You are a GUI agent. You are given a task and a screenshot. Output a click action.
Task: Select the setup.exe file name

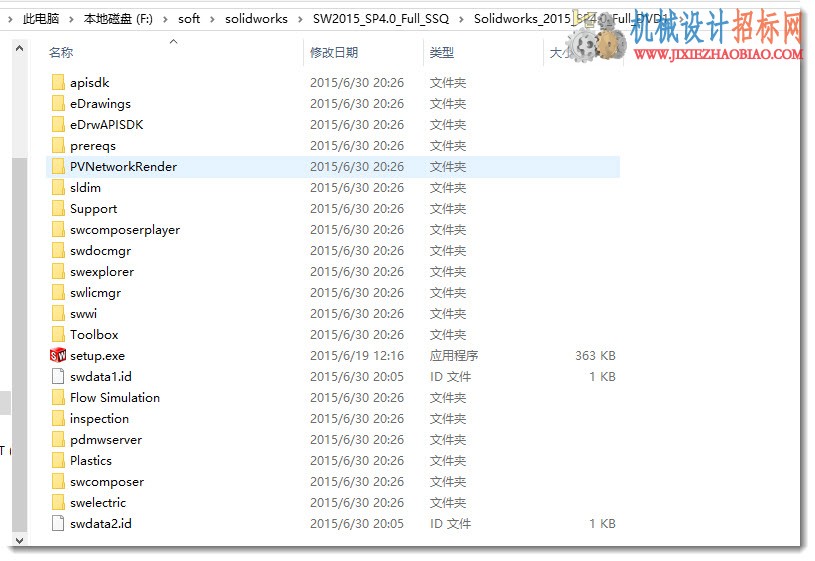[x=97, y=356]
